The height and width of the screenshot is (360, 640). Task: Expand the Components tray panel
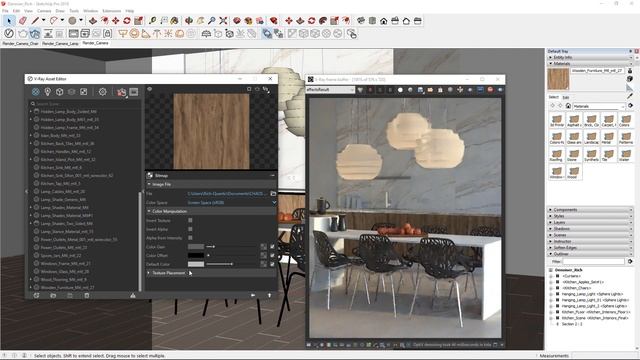click(589, 210)
